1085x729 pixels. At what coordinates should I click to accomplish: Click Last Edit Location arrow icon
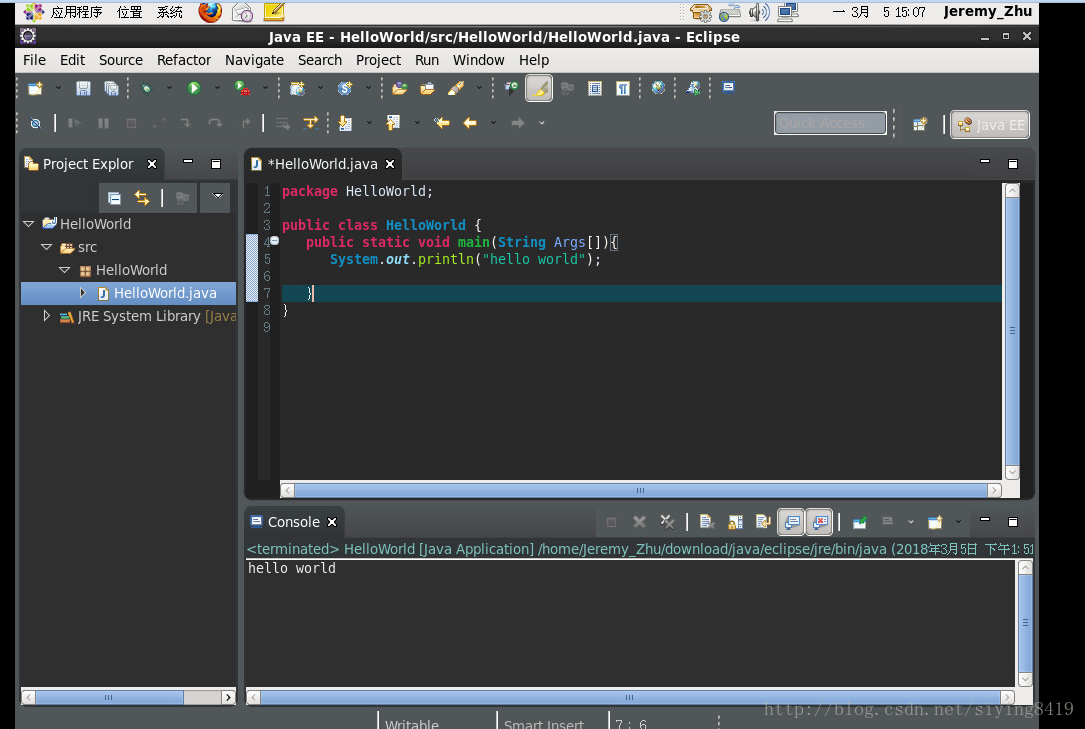pyautogui.click(x=441, y=123)
